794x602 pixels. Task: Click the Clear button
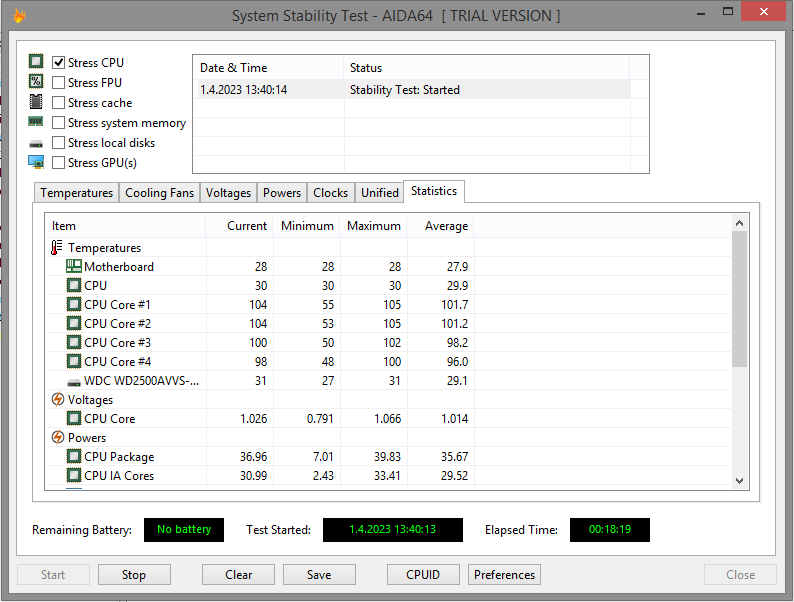tap(239, 575)
